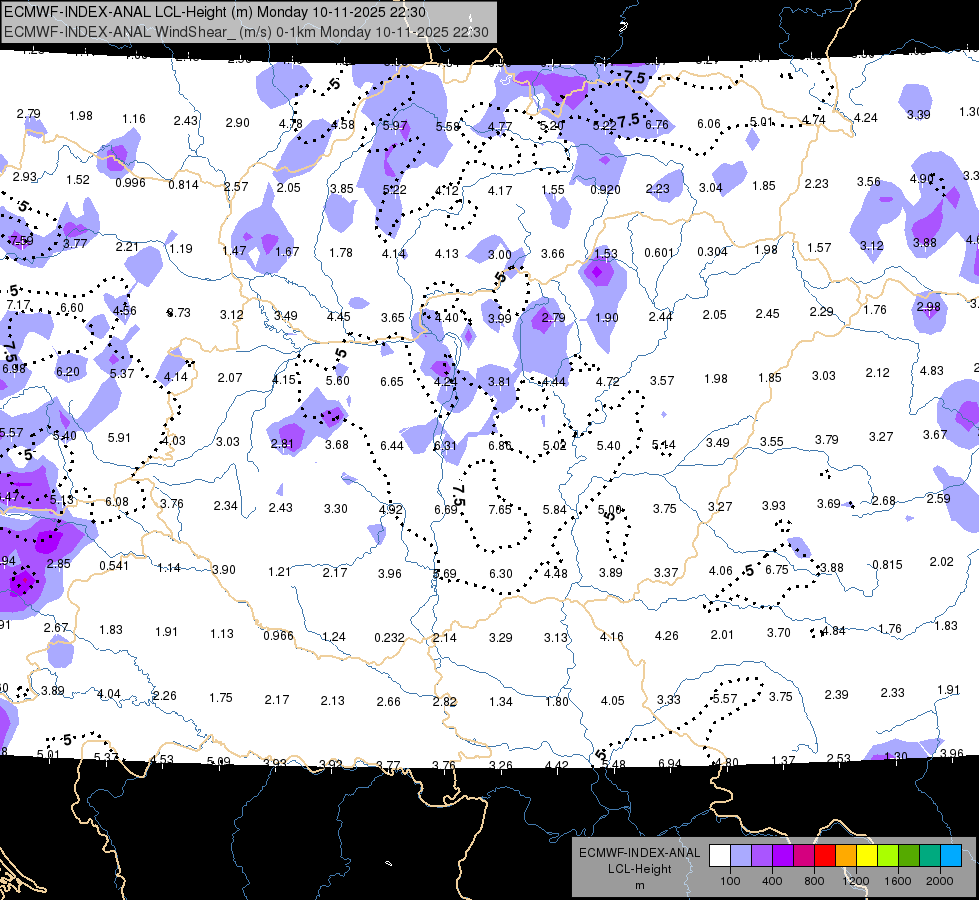Screen dimensions: 979x900
Task: Click the wind shear value '4.48'
Action: (556, 573)
